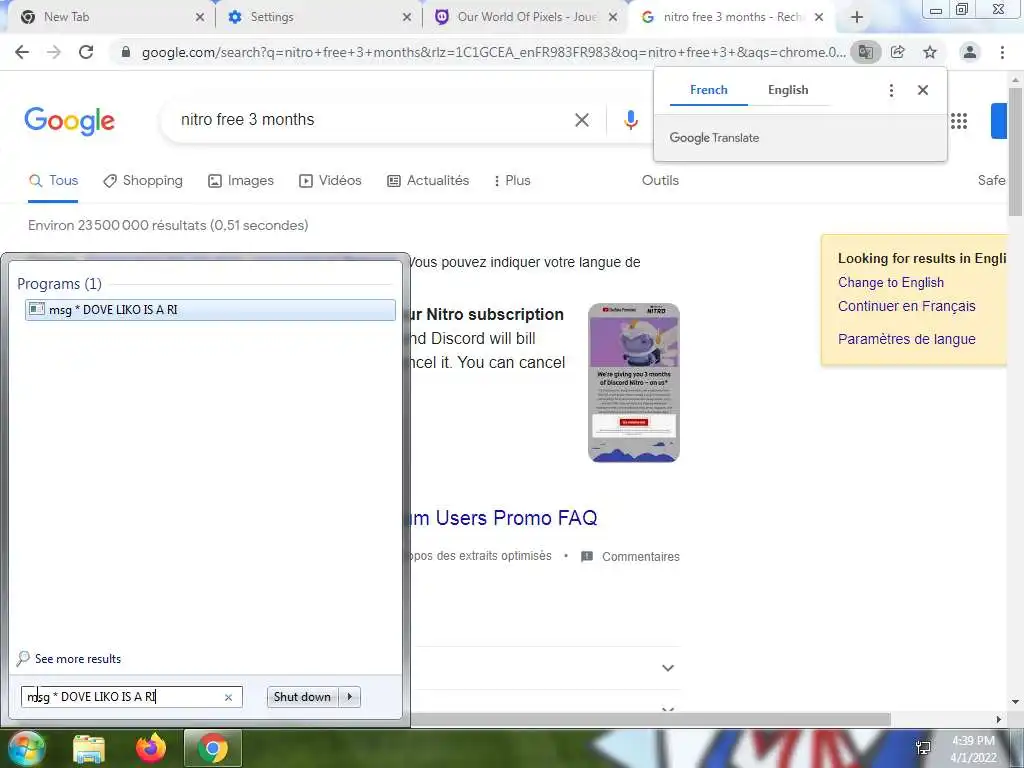Close Our World Of Pixels tab

coord(613,18)
